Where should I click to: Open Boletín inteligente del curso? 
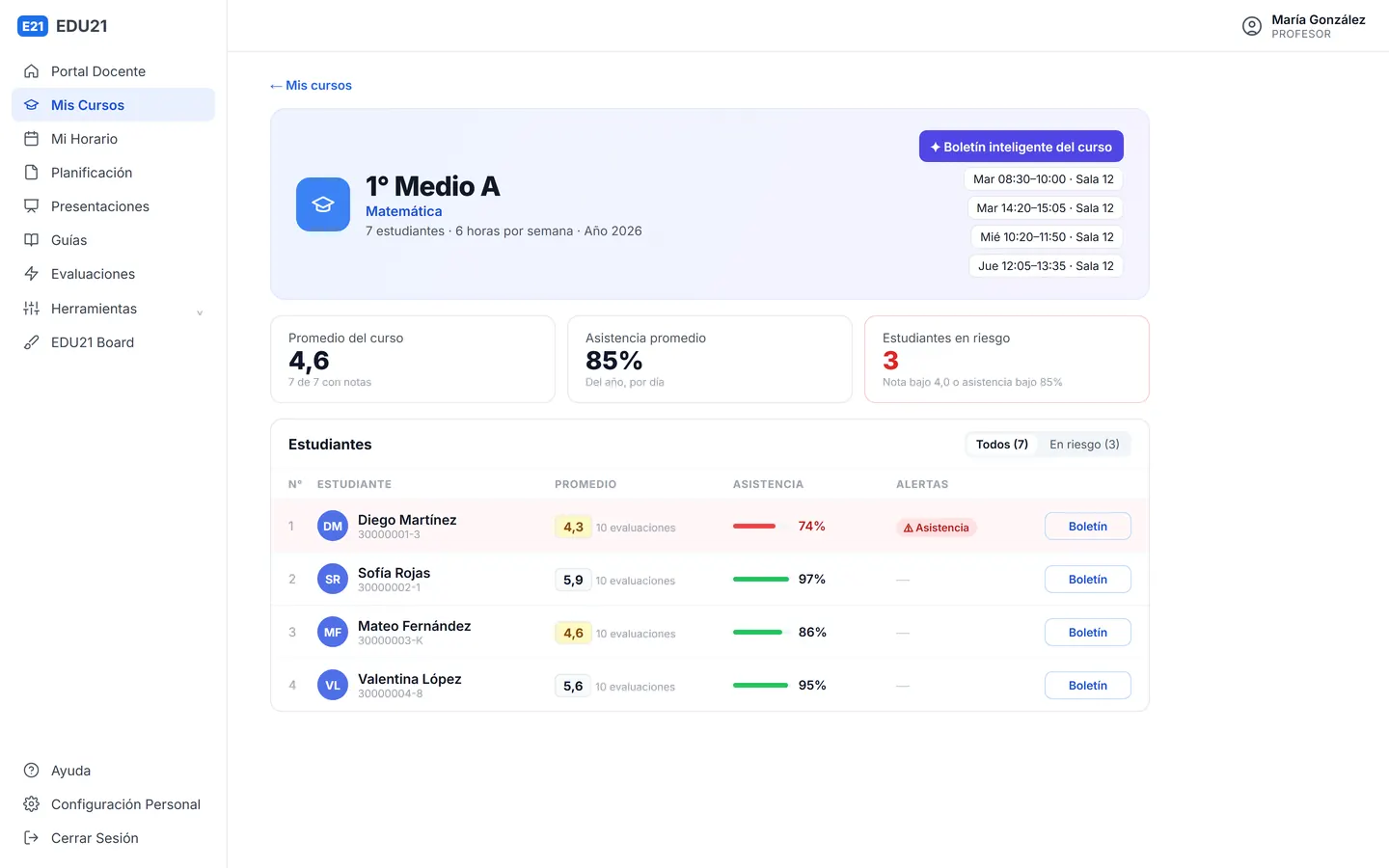point(1021,147)
